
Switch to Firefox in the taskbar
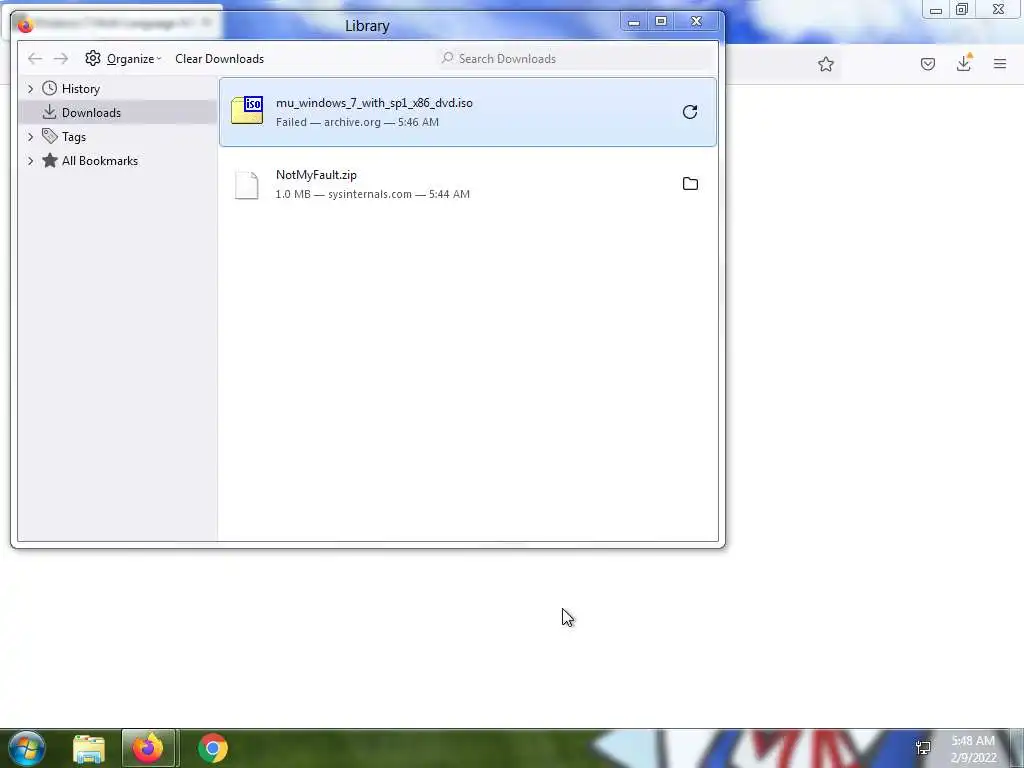148,748
